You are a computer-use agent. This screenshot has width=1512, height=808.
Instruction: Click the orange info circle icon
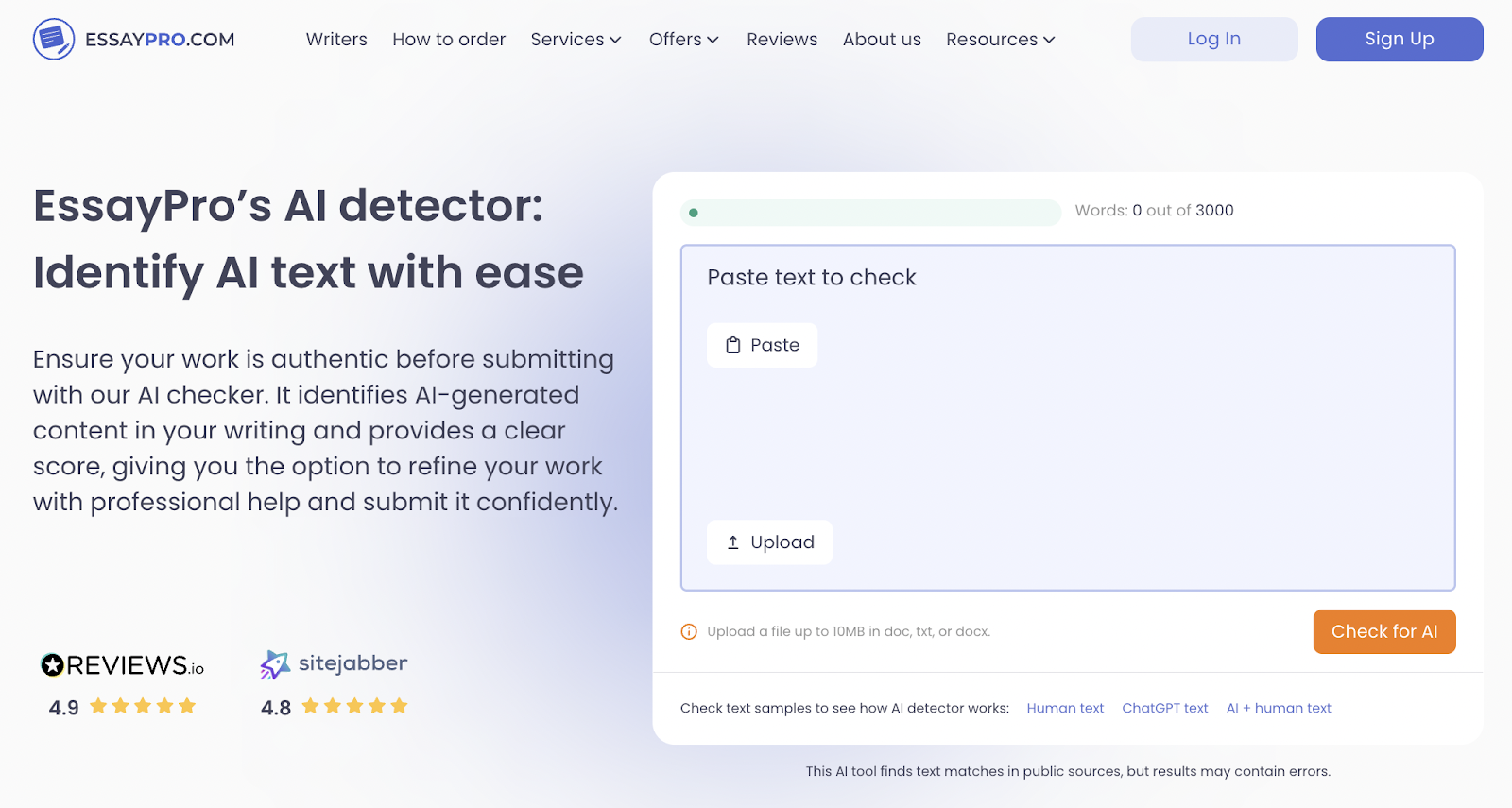(x=689, y=632)
